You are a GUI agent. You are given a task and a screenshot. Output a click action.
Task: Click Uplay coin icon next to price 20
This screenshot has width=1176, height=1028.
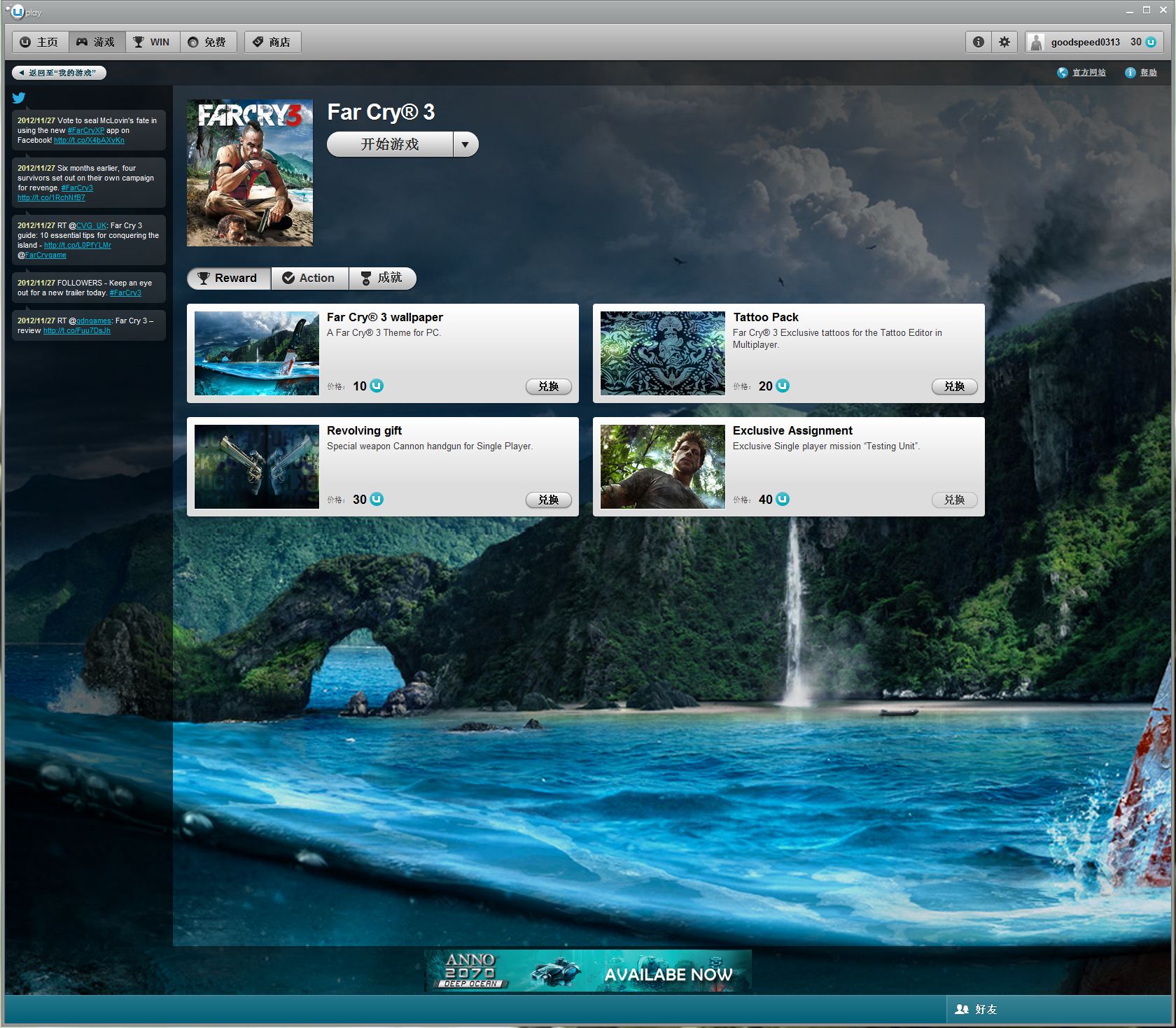(783, 386)
